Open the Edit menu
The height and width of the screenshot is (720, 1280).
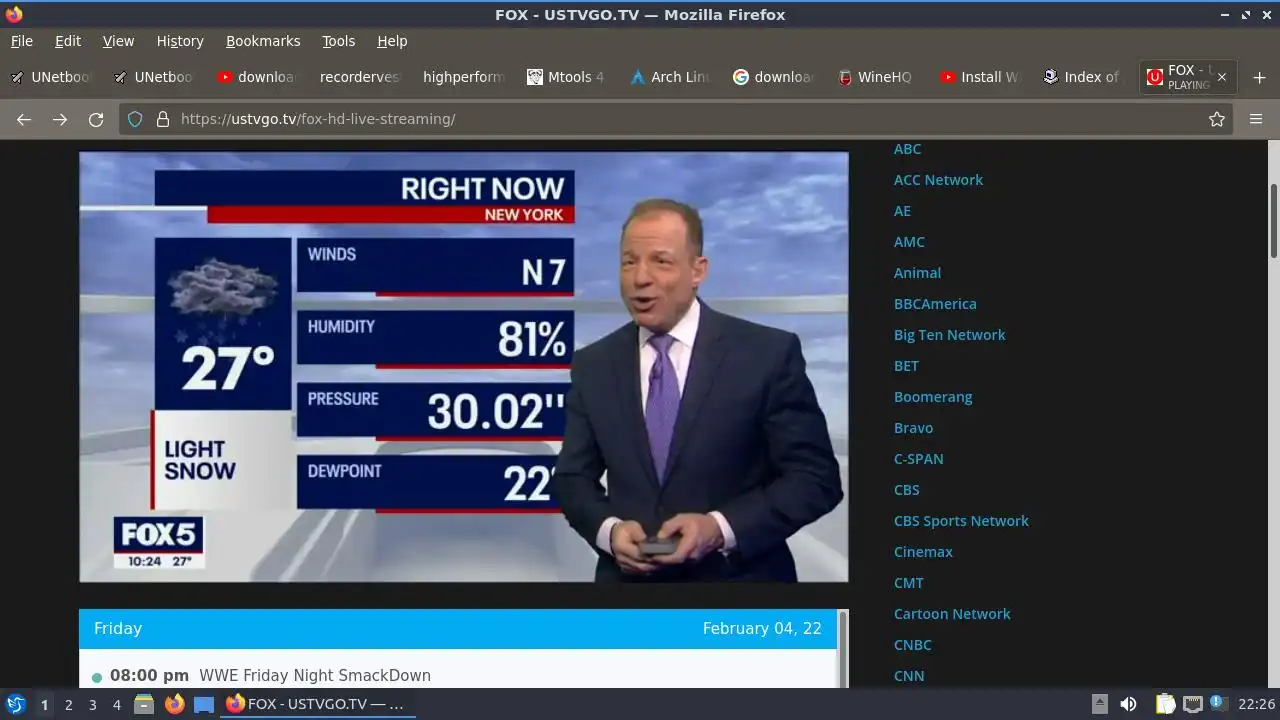tap(68, 41)
